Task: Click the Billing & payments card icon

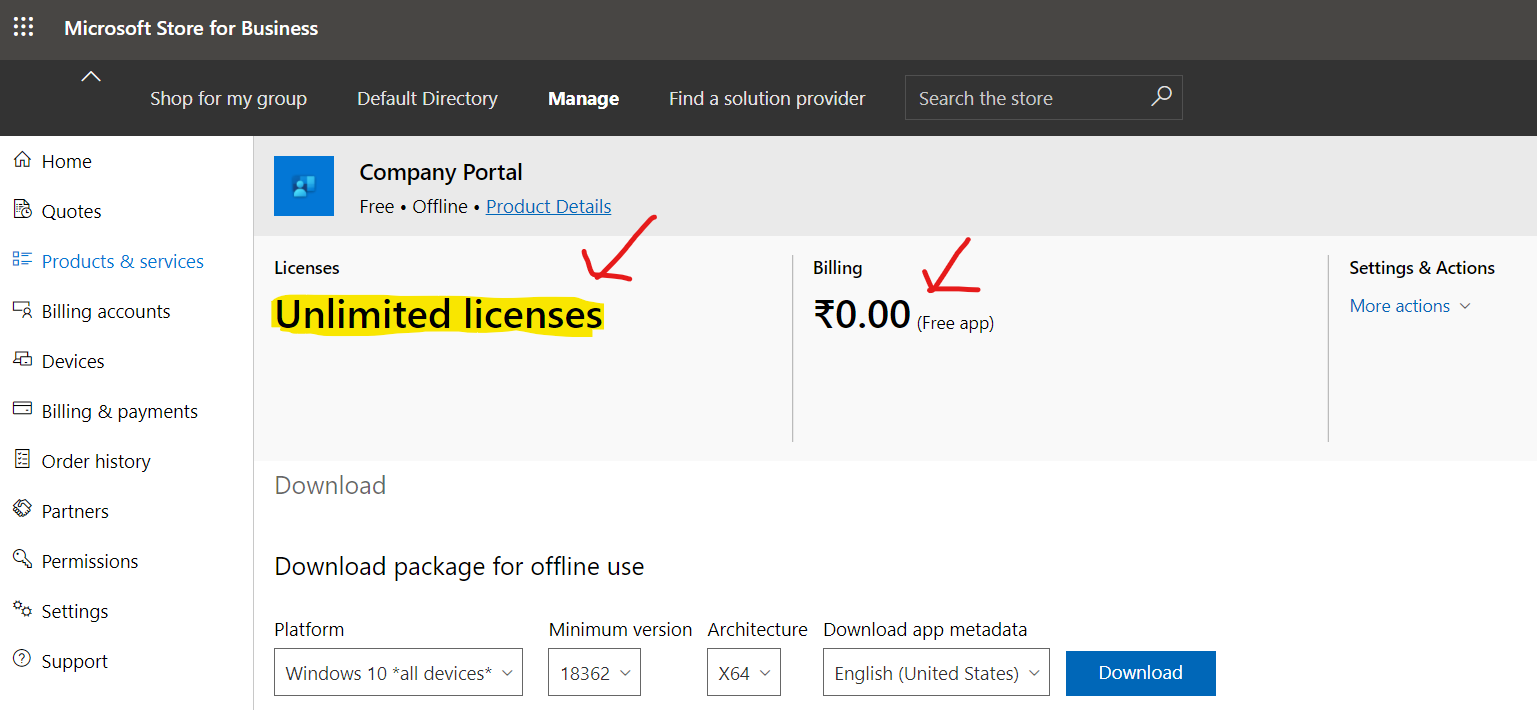Action: 22,410
